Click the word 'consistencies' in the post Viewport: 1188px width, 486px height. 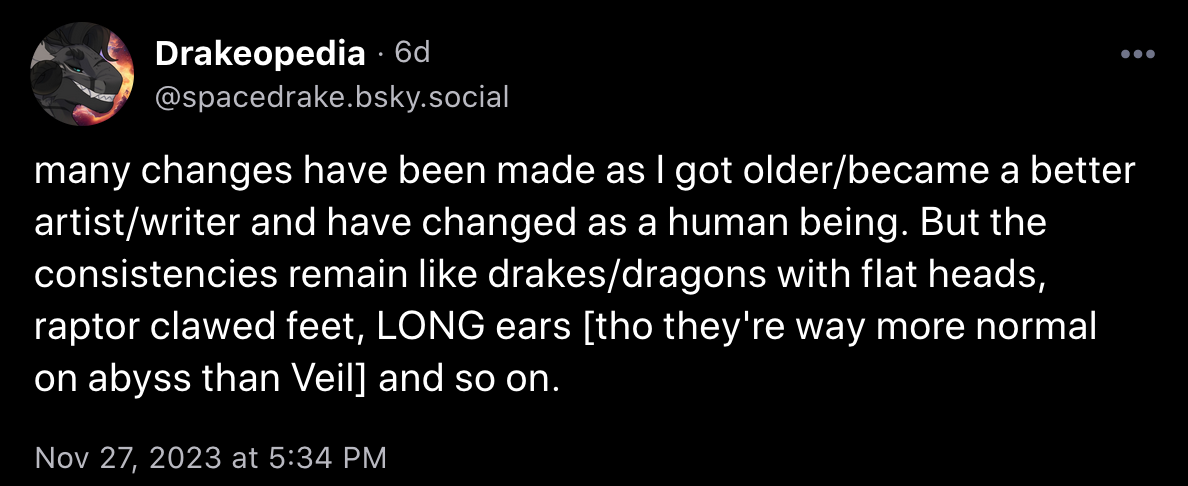tap(156, 276)
